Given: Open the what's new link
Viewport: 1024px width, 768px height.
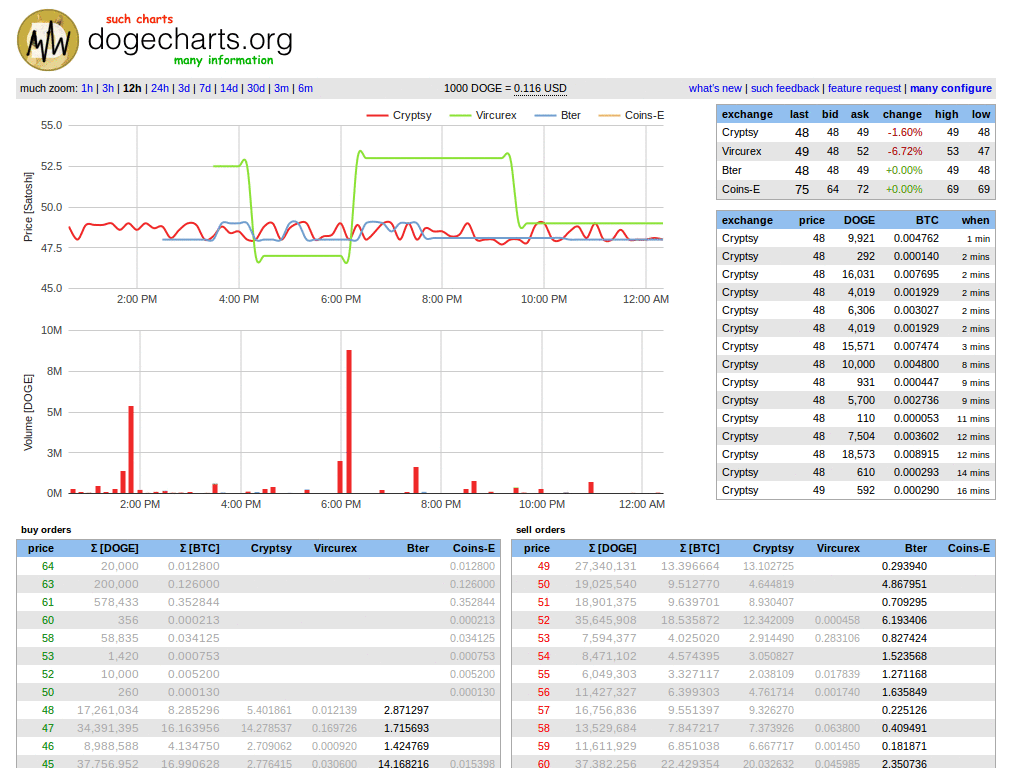Looking at the screenshot, I should pos(715,88).
